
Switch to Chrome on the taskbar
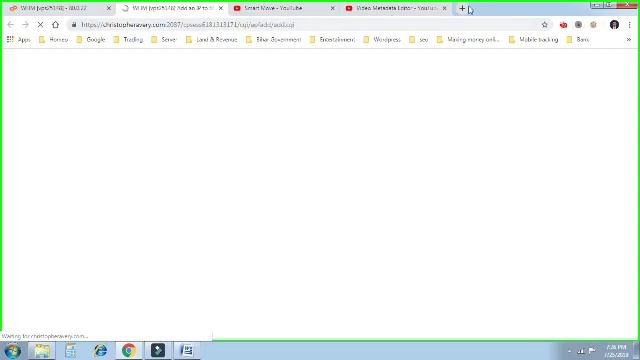[x=129, y=351]
